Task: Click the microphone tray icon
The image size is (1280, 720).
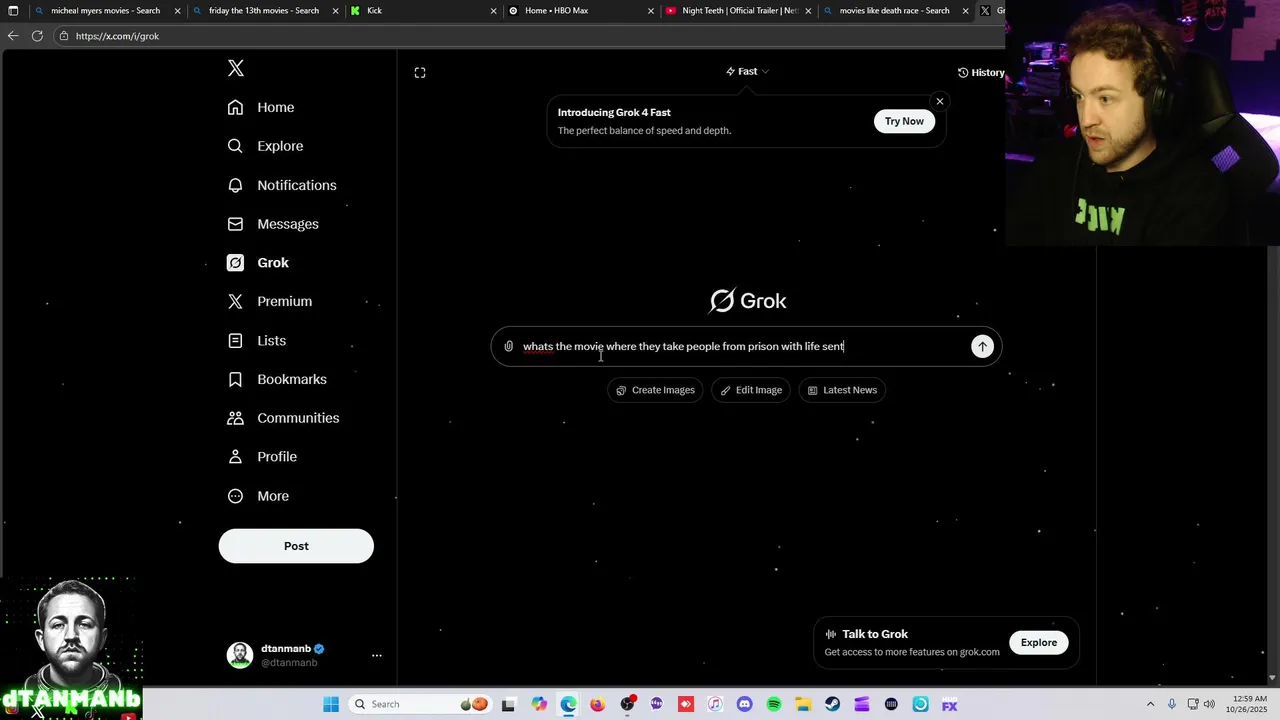Action: (1172, 704)
